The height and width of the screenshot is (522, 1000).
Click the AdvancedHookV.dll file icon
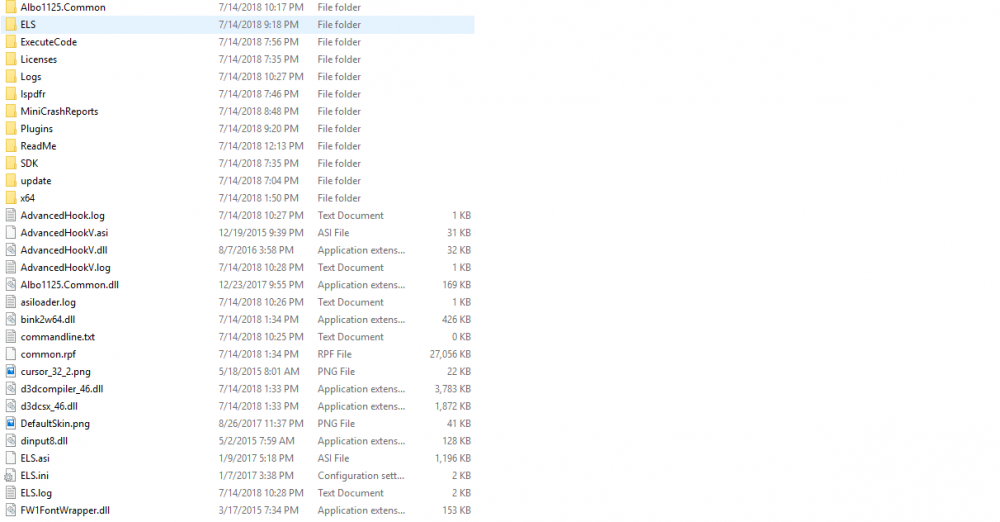[10, 250]
